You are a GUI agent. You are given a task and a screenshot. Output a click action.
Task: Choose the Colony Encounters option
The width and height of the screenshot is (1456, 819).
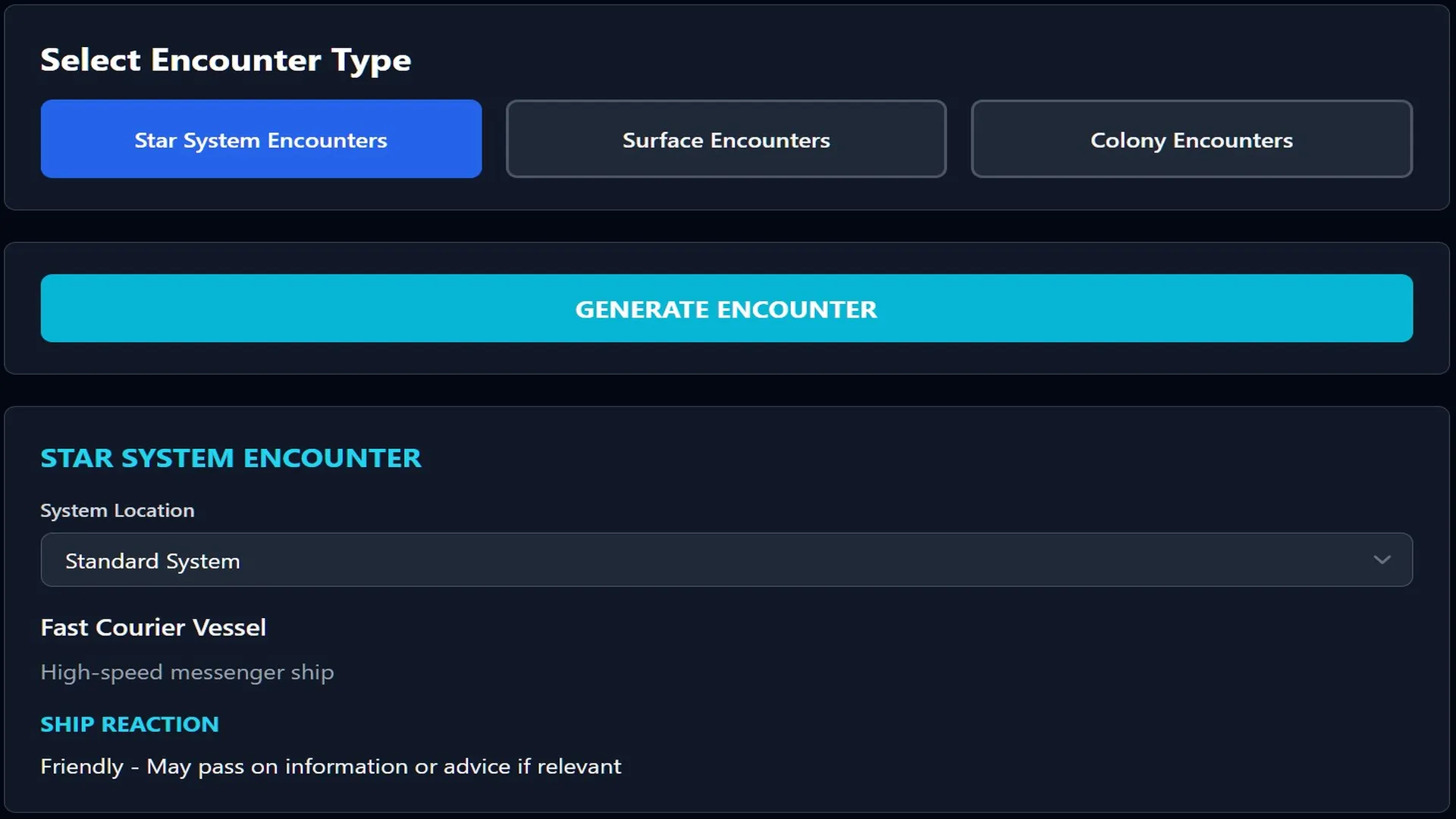[1191, 140]
